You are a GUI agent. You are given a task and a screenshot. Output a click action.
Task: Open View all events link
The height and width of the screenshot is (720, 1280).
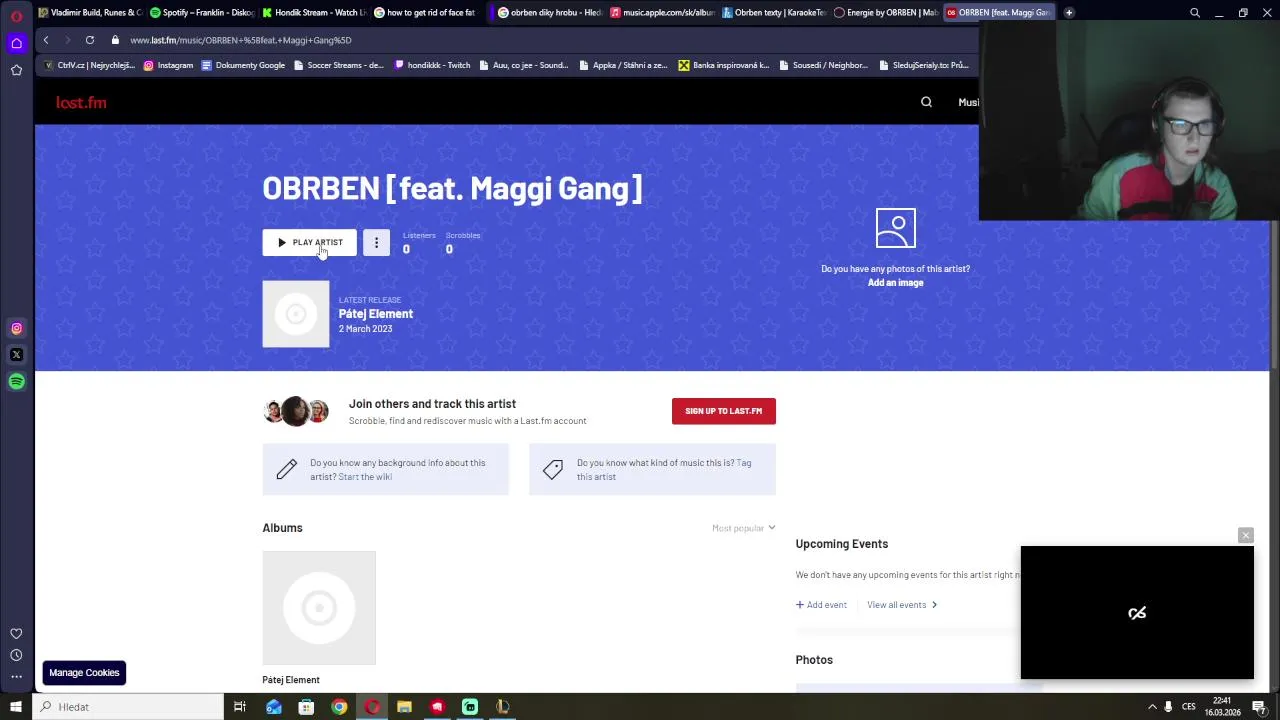901,605
